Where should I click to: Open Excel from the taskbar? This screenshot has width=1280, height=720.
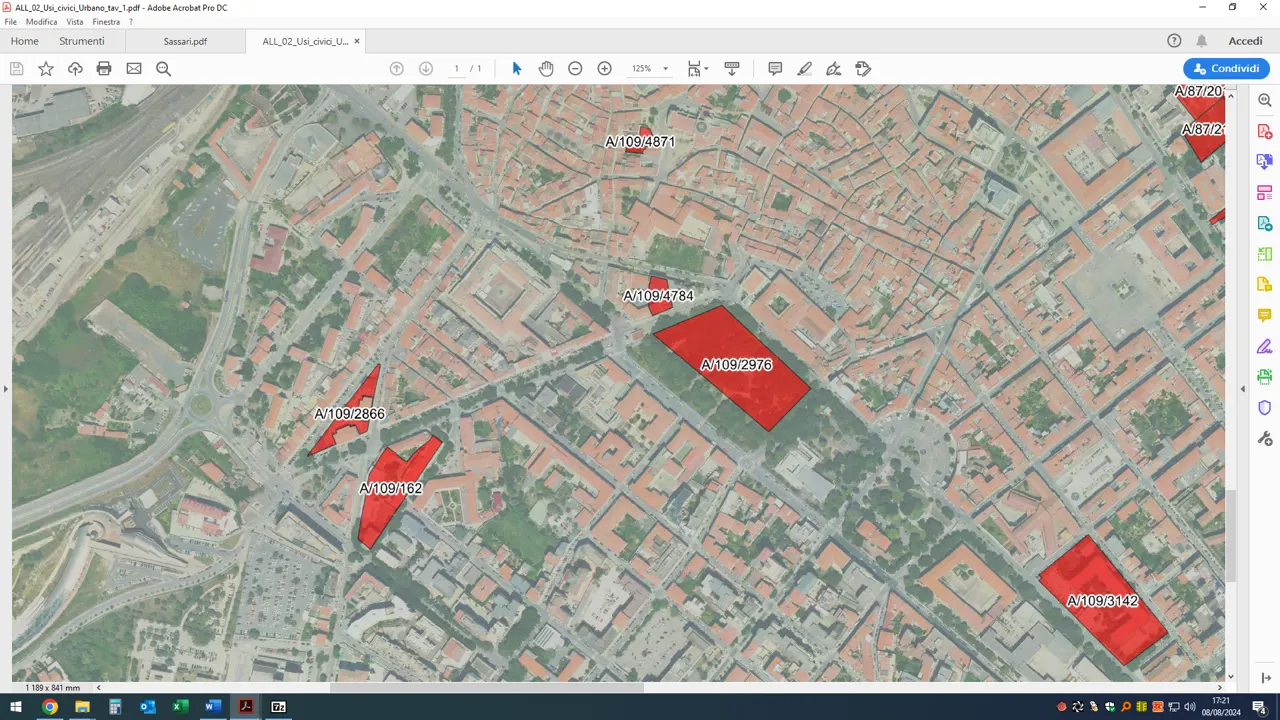click(x=180, y=707)
